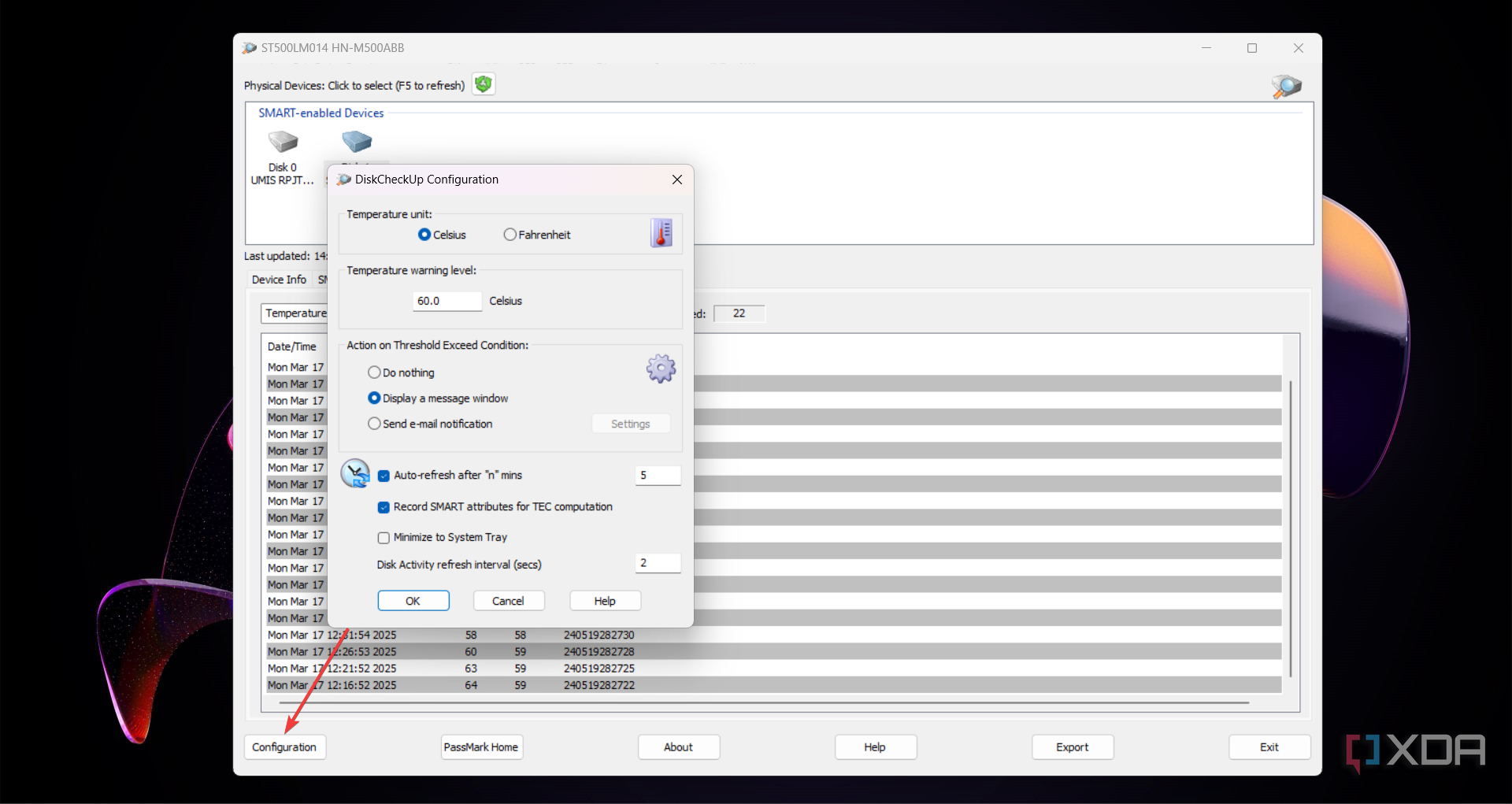Click the thermometer icon in Temperature unit group
The image size is (1512, 804).
tap(661, 233)
